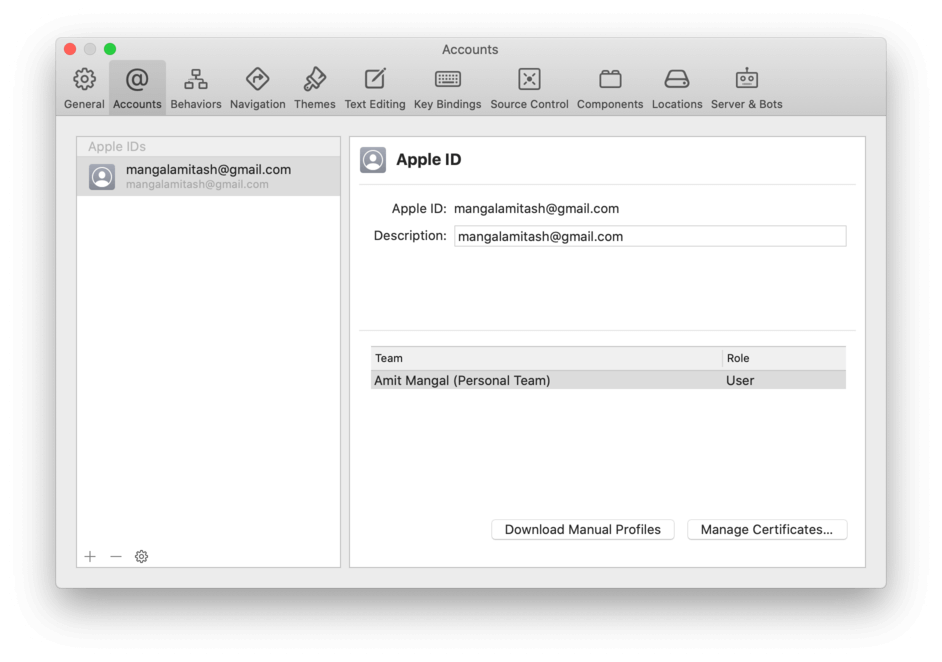Open the Components preferences icon
The width and height of the screenshot is (942, 662).
click(x=610, y=79)
